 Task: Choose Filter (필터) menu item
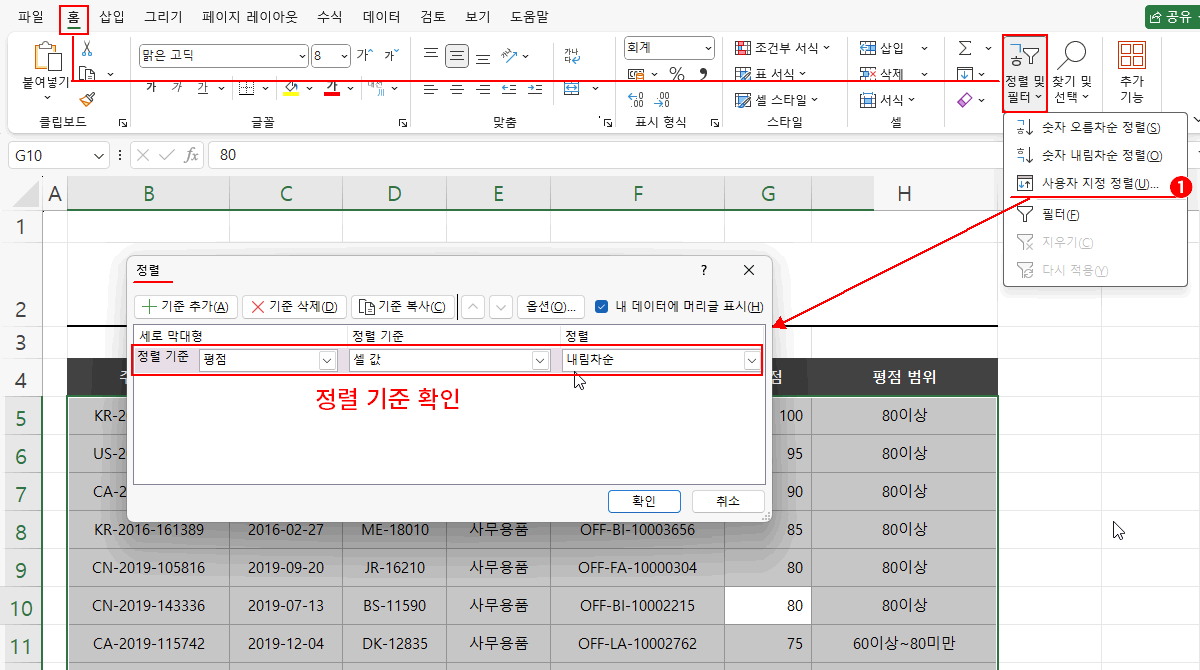(x=1095, y=214)
